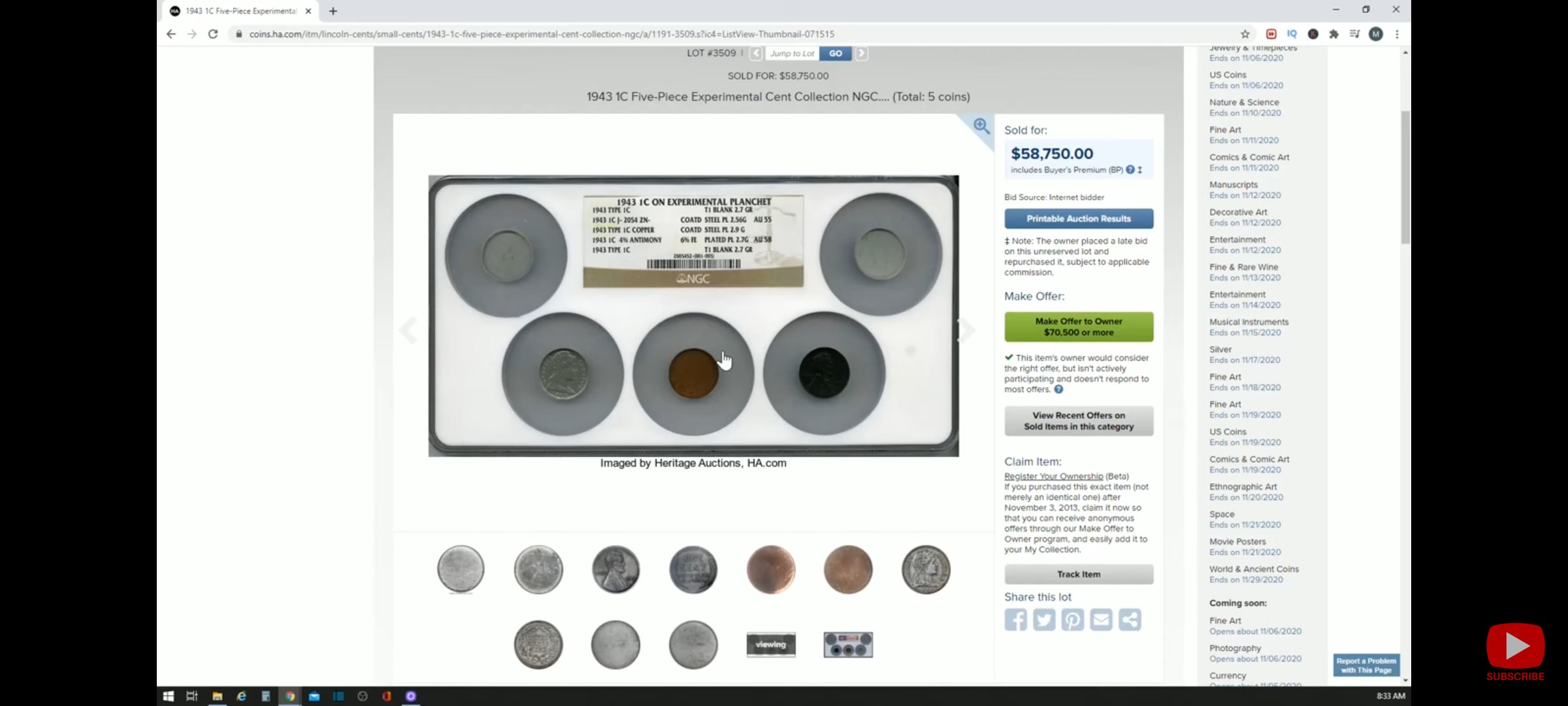Open File Explorer from taskbar
This screenshot has height=706, width=1568.
tap(217, 696)
